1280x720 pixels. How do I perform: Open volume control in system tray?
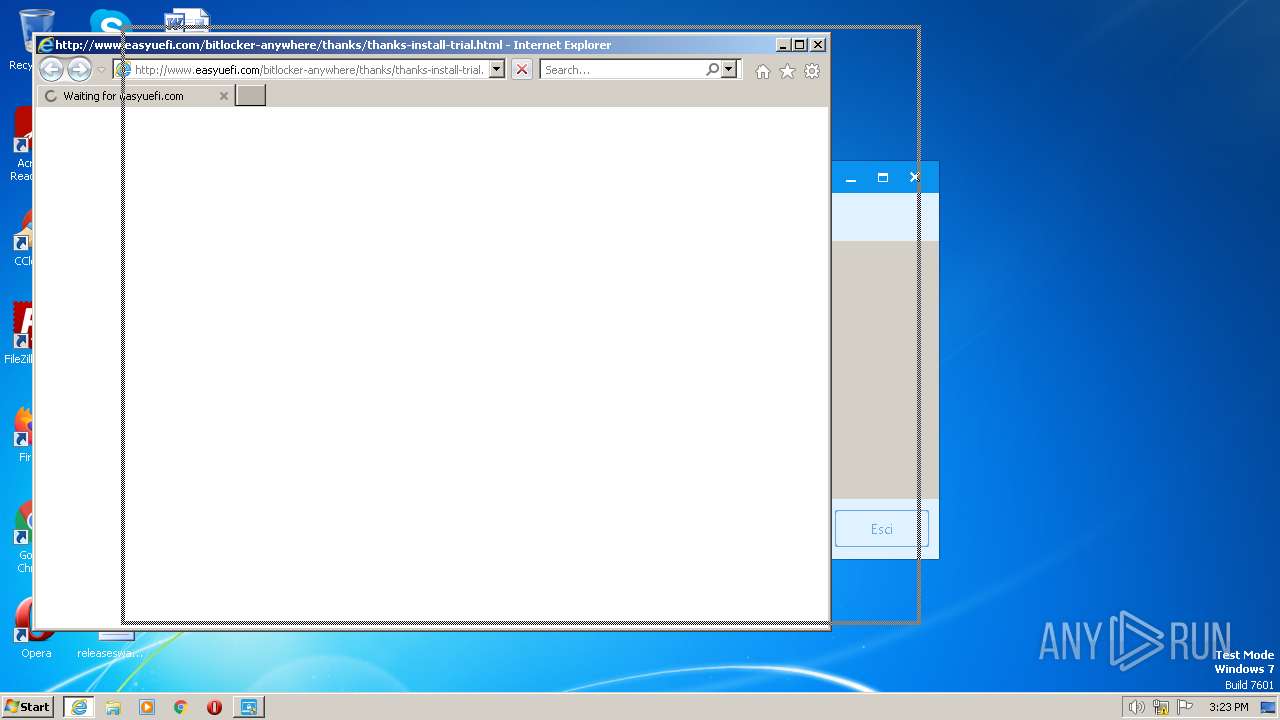pos(1136,707)
